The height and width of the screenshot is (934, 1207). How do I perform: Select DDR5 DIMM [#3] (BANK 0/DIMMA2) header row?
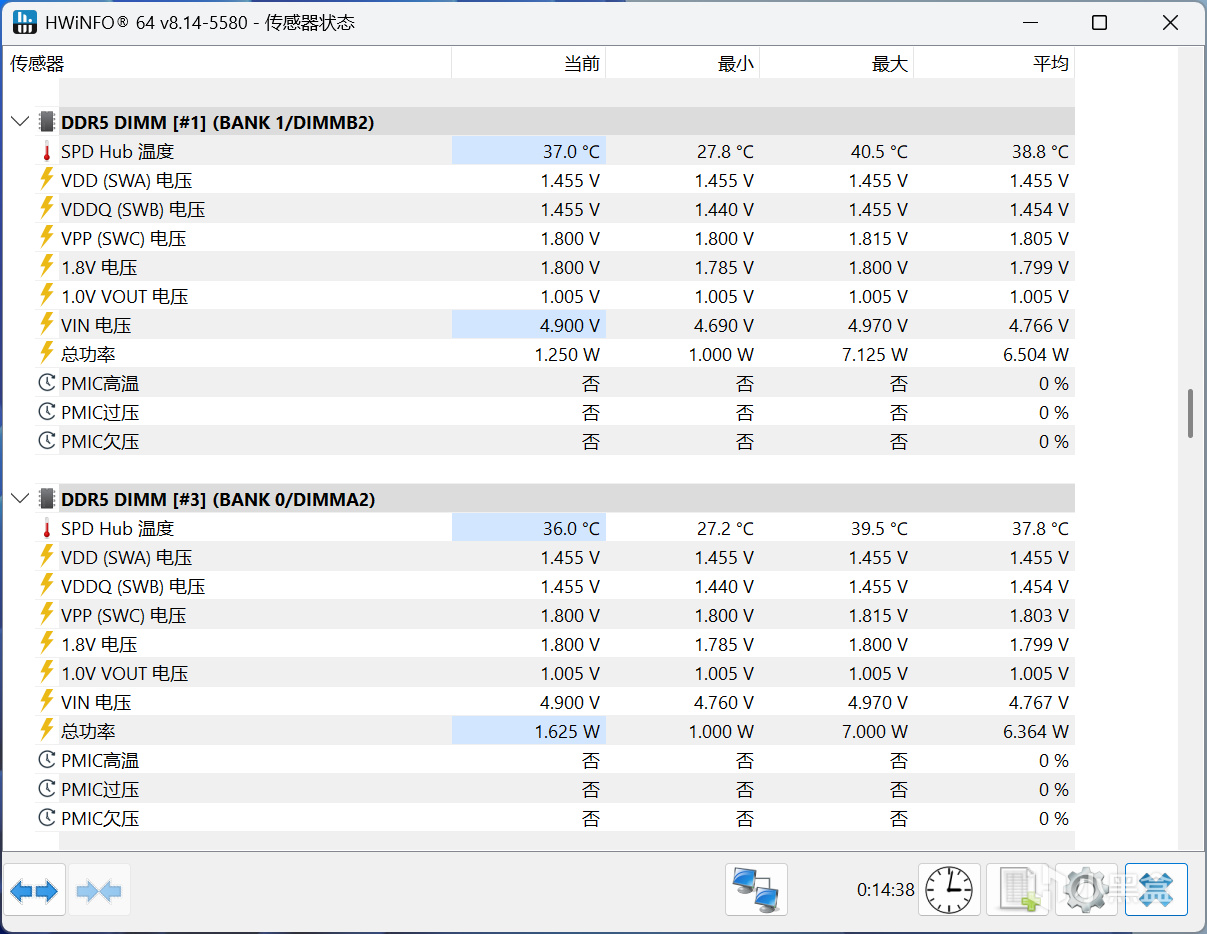tap(567, 499)
